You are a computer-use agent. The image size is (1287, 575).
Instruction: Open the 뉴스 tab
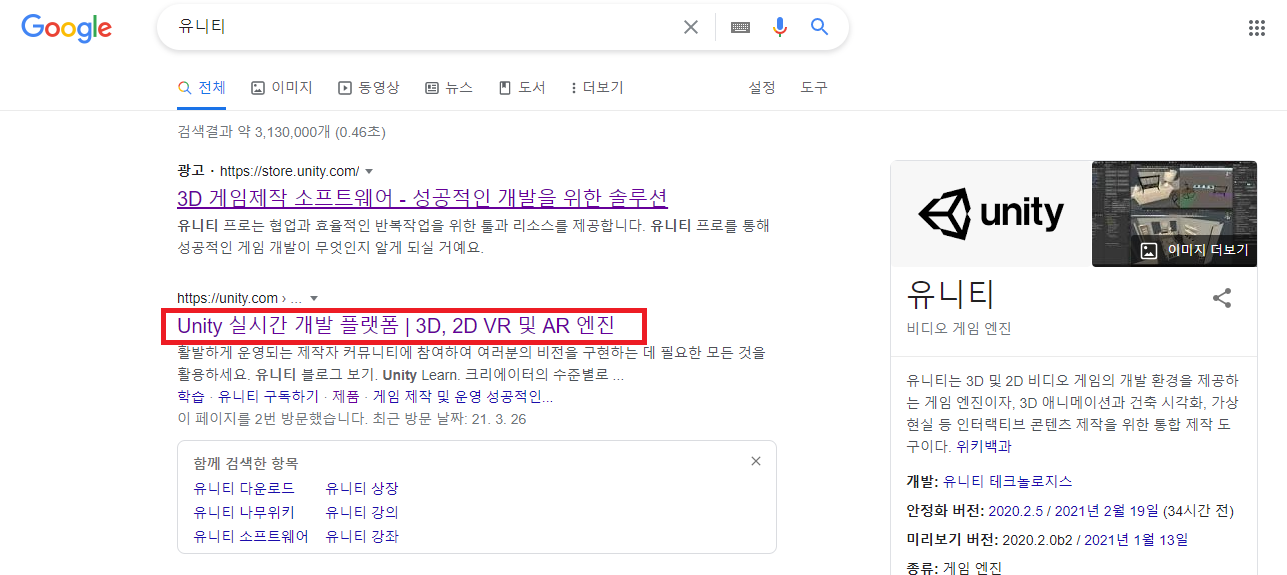click(449, 88)
